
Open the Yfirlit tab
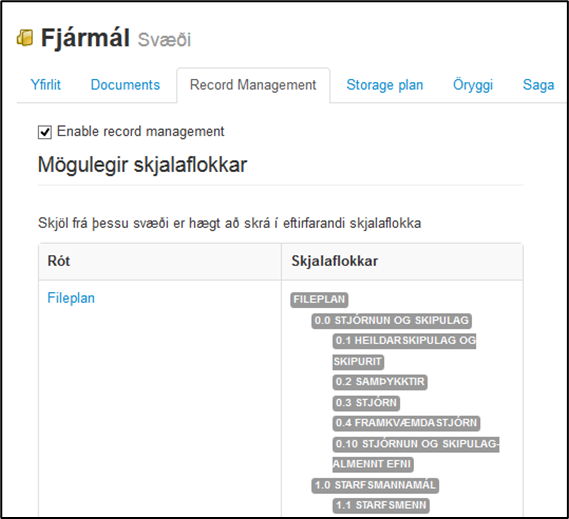click(45, 85)
